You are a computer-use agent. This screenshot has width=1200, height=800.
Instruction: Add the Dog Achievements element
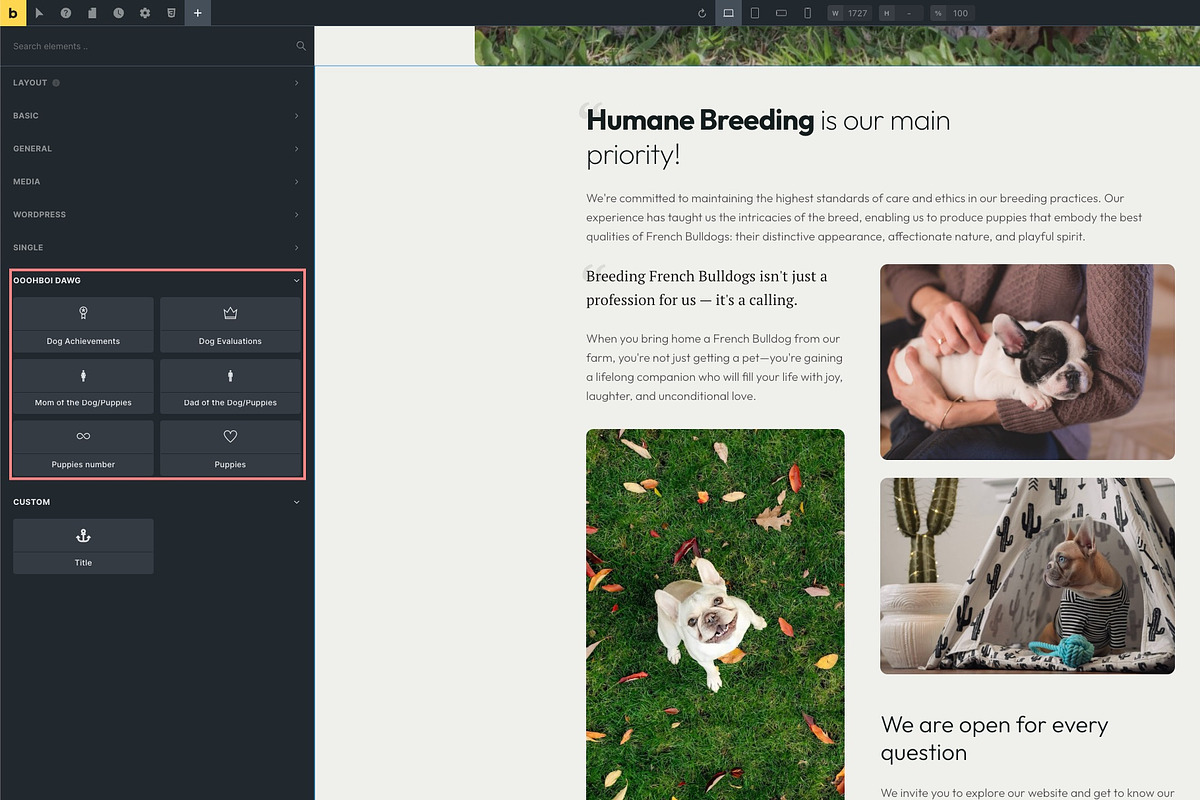[x=83, y=325]
